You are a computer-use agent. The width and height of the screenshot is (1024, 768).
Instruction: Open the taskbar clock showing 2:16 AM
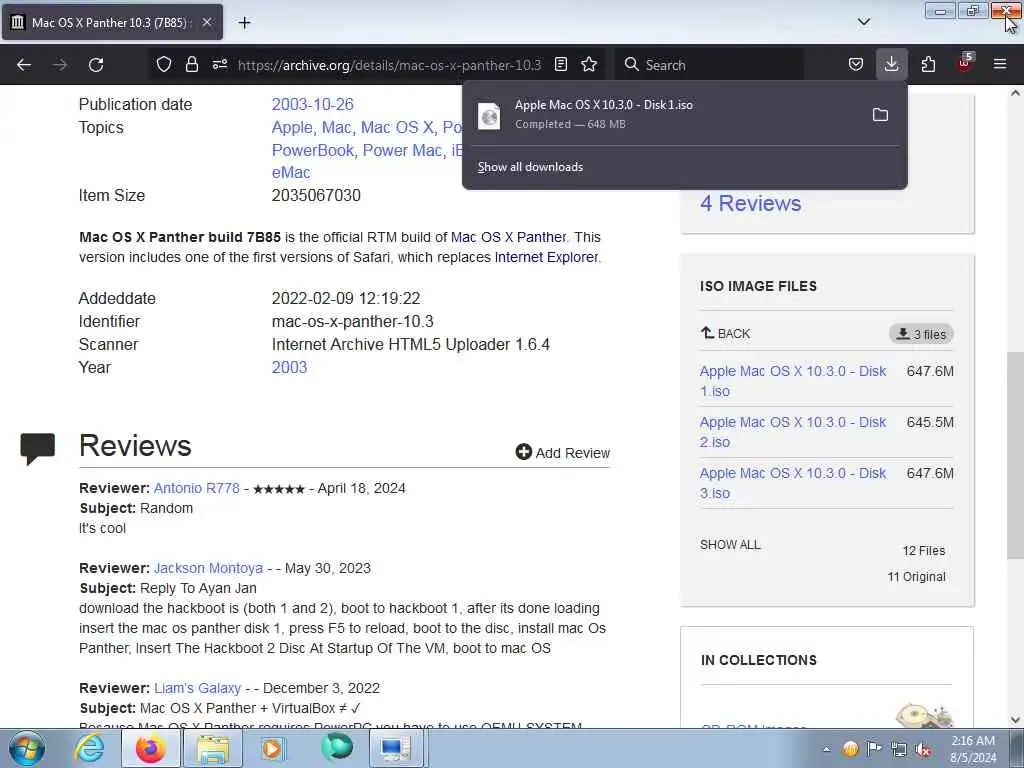(973, 749)
